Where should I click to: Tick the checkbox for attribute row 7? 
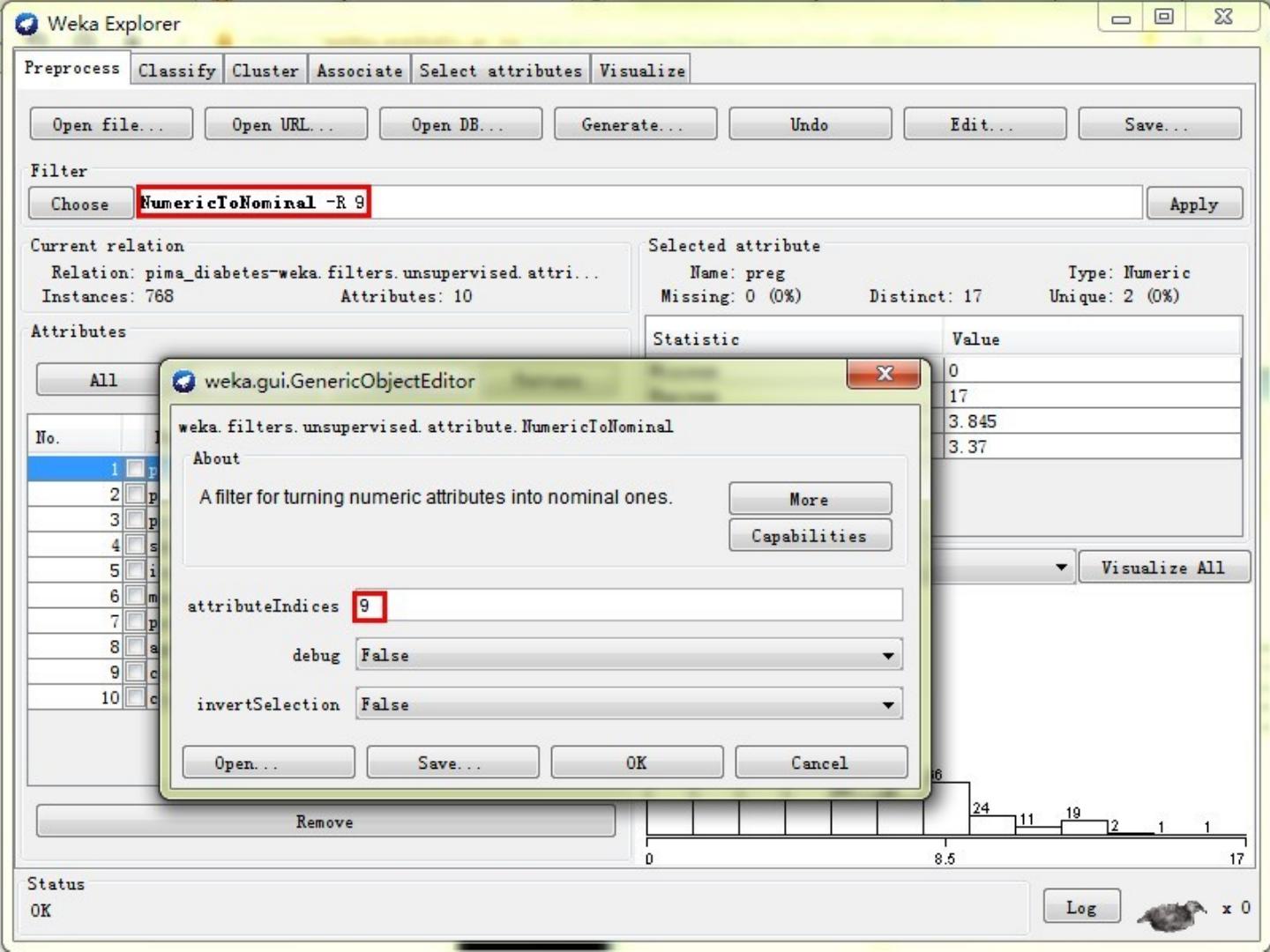pyautogui.click(x=135, y=621)
